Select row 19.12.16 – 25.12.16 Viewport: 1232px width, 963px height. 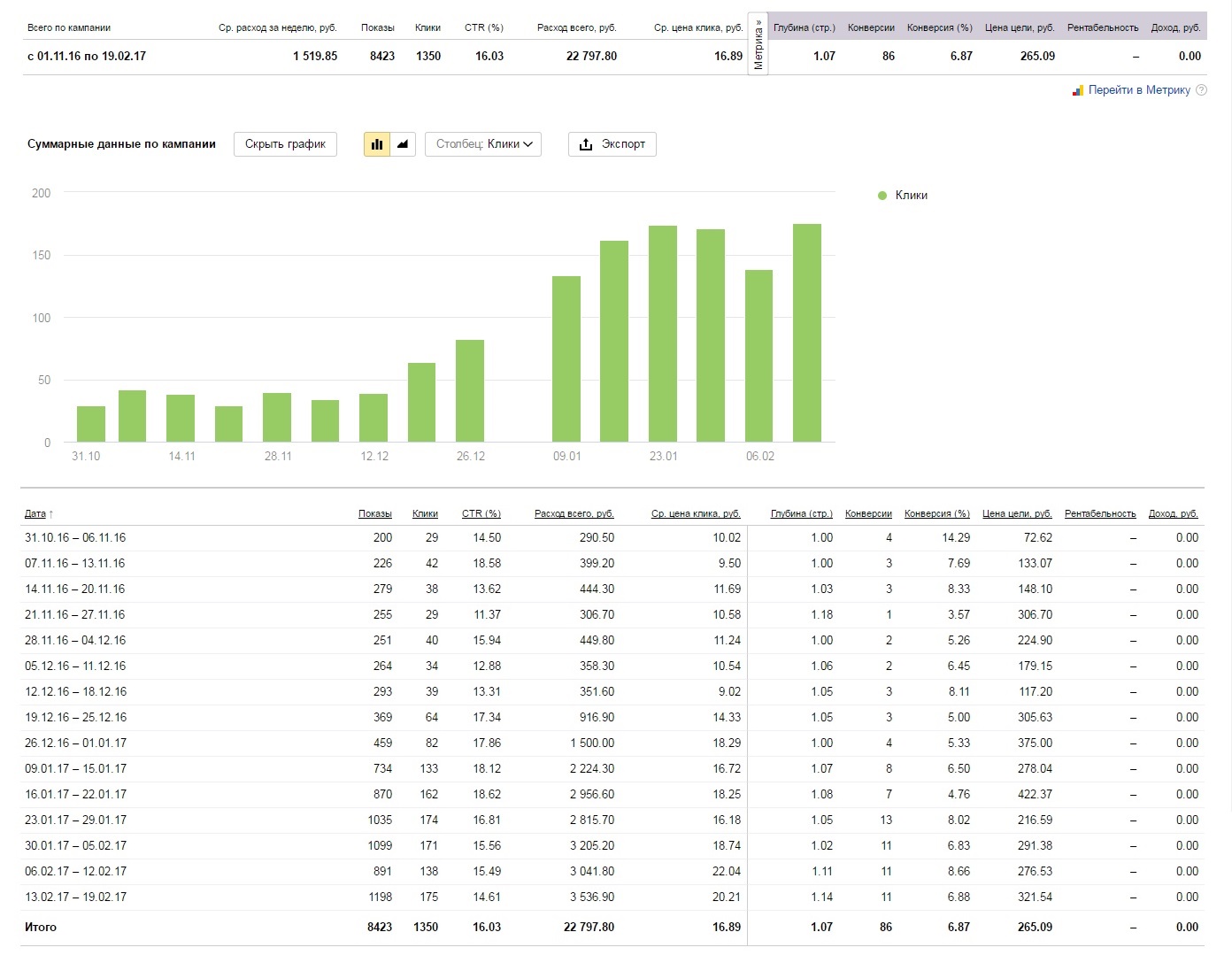[x=612, y=718]
